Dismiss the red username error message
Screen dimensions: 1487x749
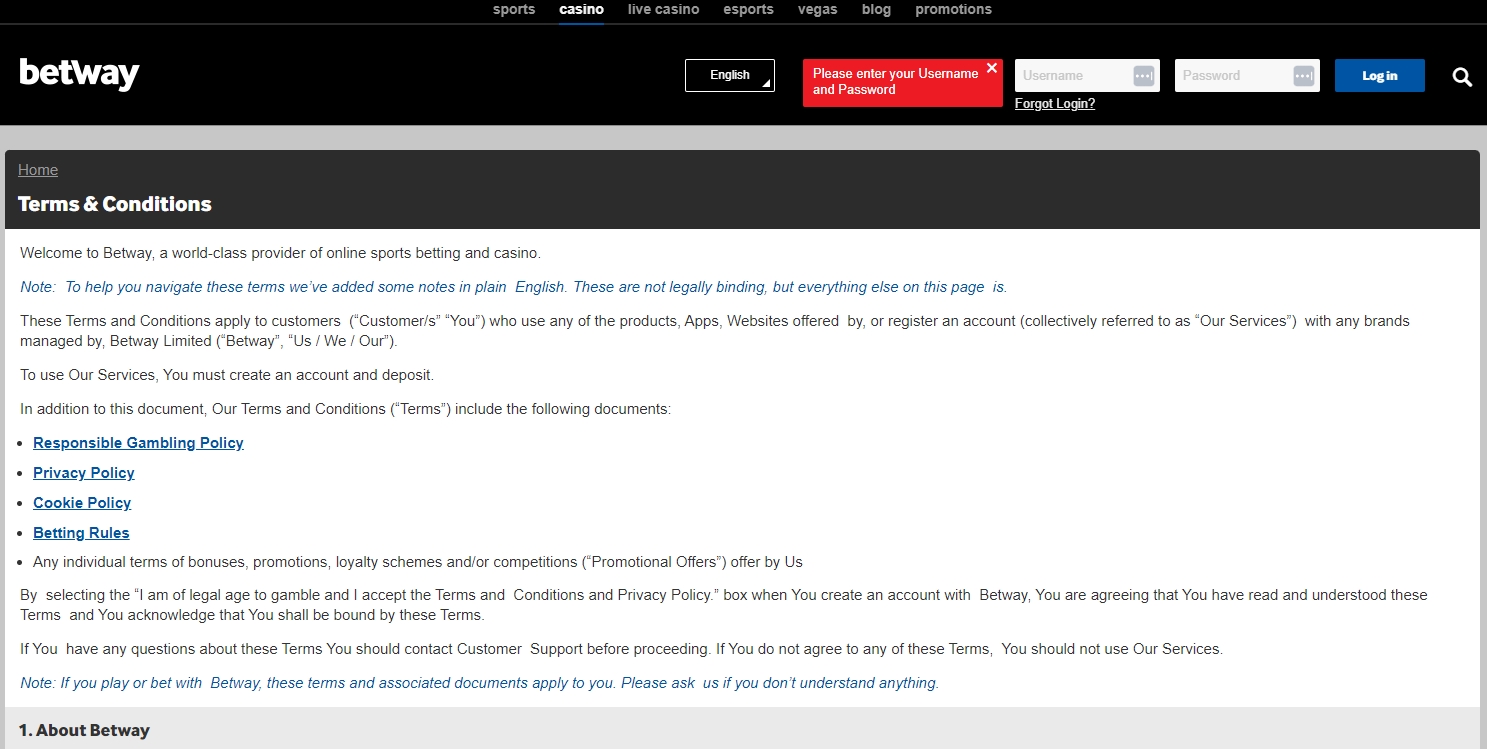click(992, 68)
